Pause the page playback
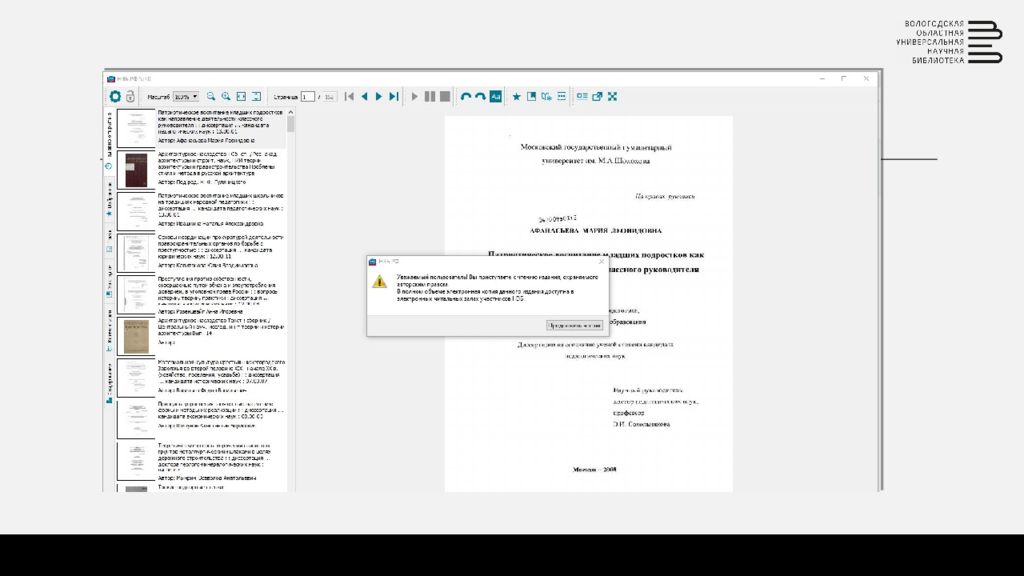 [430, 97]
